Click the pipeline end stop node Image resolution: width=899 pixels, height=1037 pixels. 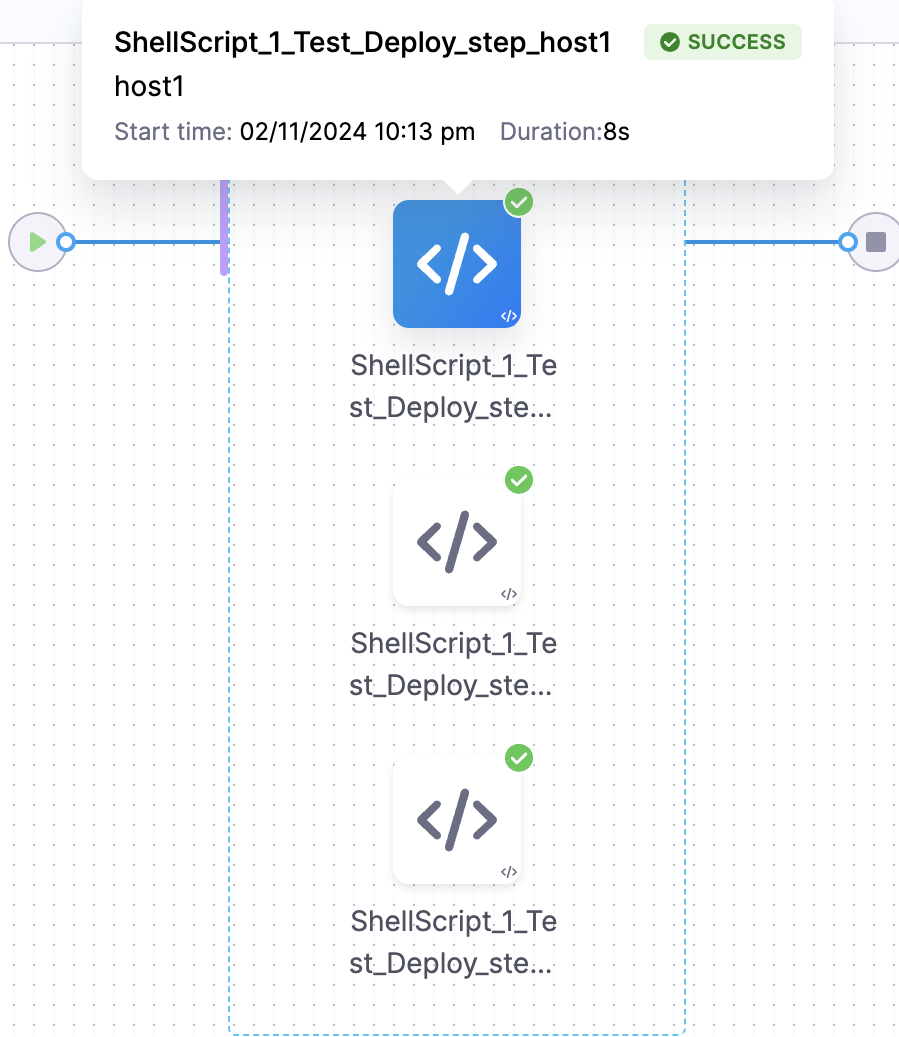(x=876, y=242)
